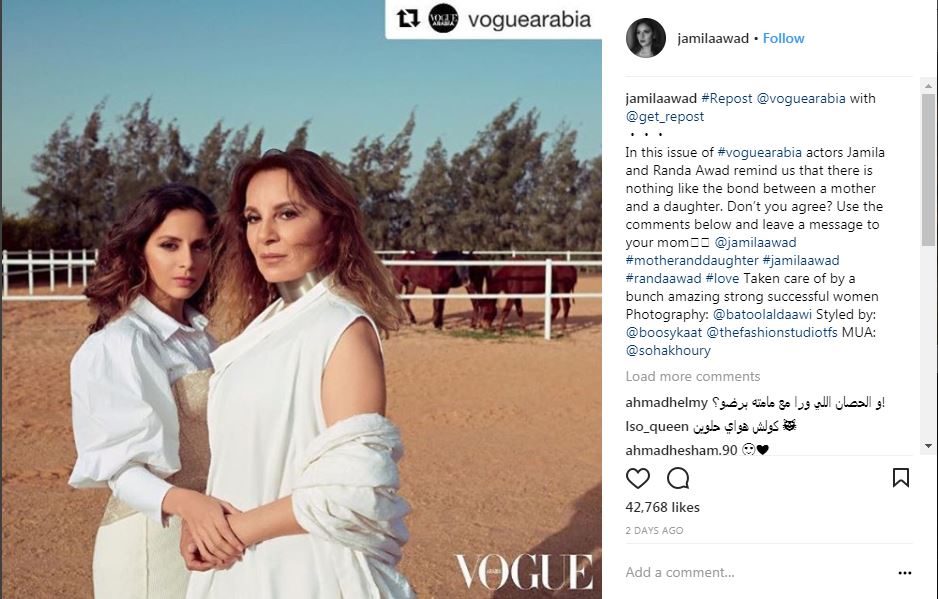Open comments via speech bubble icon

[x=678, y=478]
